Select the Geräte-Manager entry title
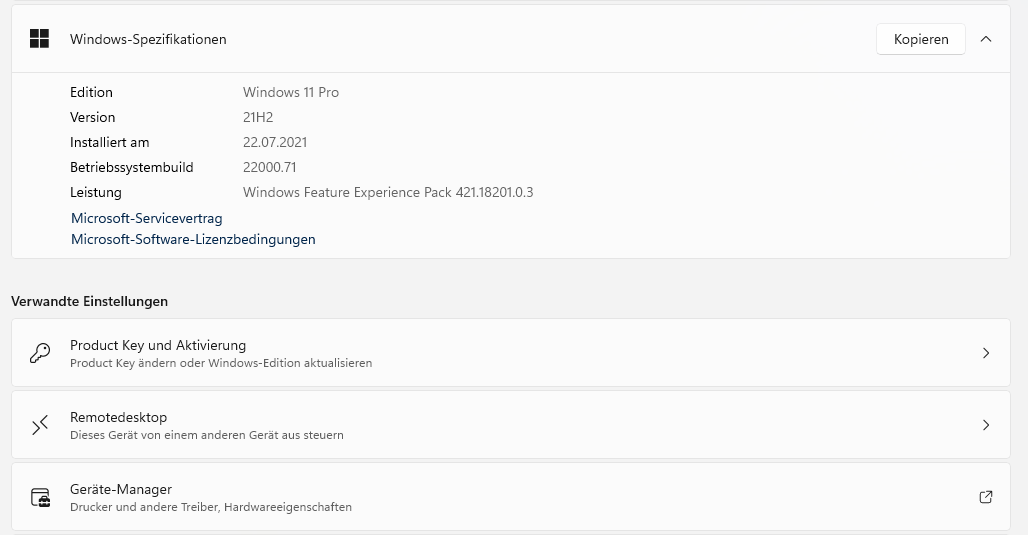This screenshot has height=535, width=1028. 121,489
